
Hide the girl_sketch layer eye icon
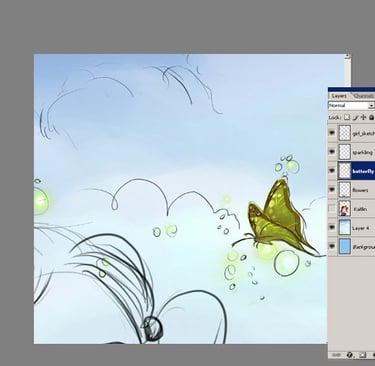pos(332,133)
